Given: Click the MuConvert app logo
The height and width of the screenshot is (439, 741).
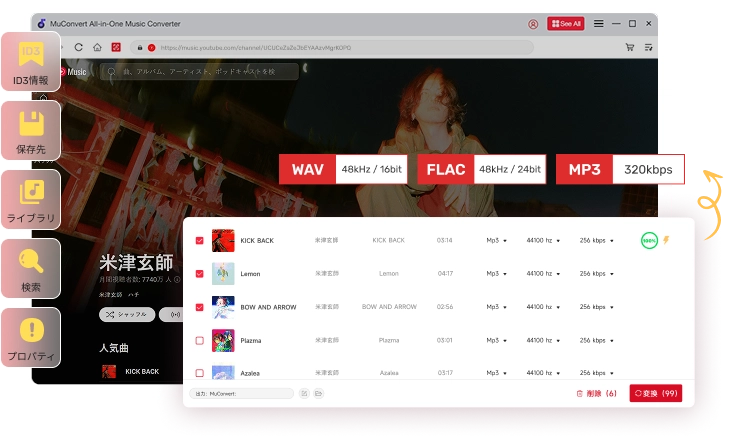Looking at the screenshot, I should [42, 24].
